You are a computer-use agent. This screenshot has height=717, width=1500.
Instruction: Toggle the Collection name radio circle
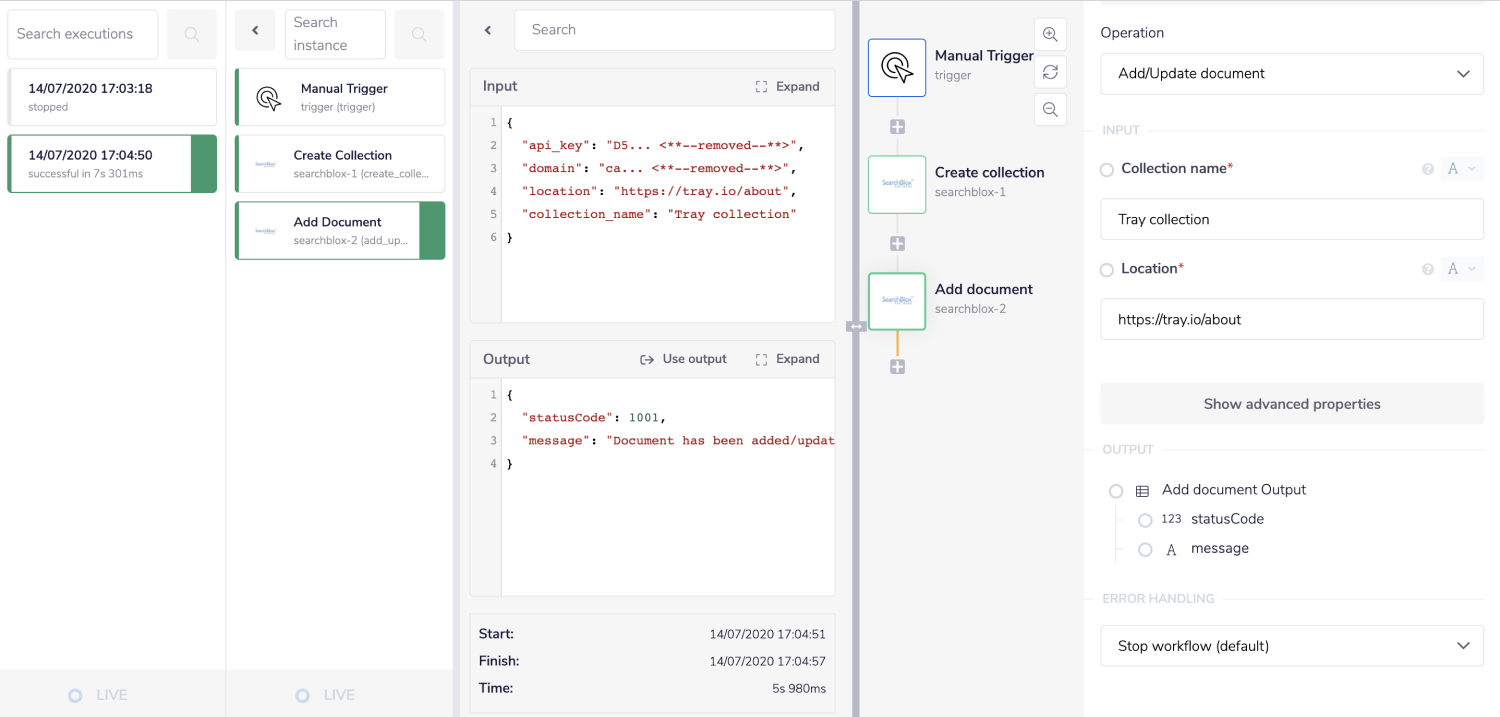tap(1107, 170)
